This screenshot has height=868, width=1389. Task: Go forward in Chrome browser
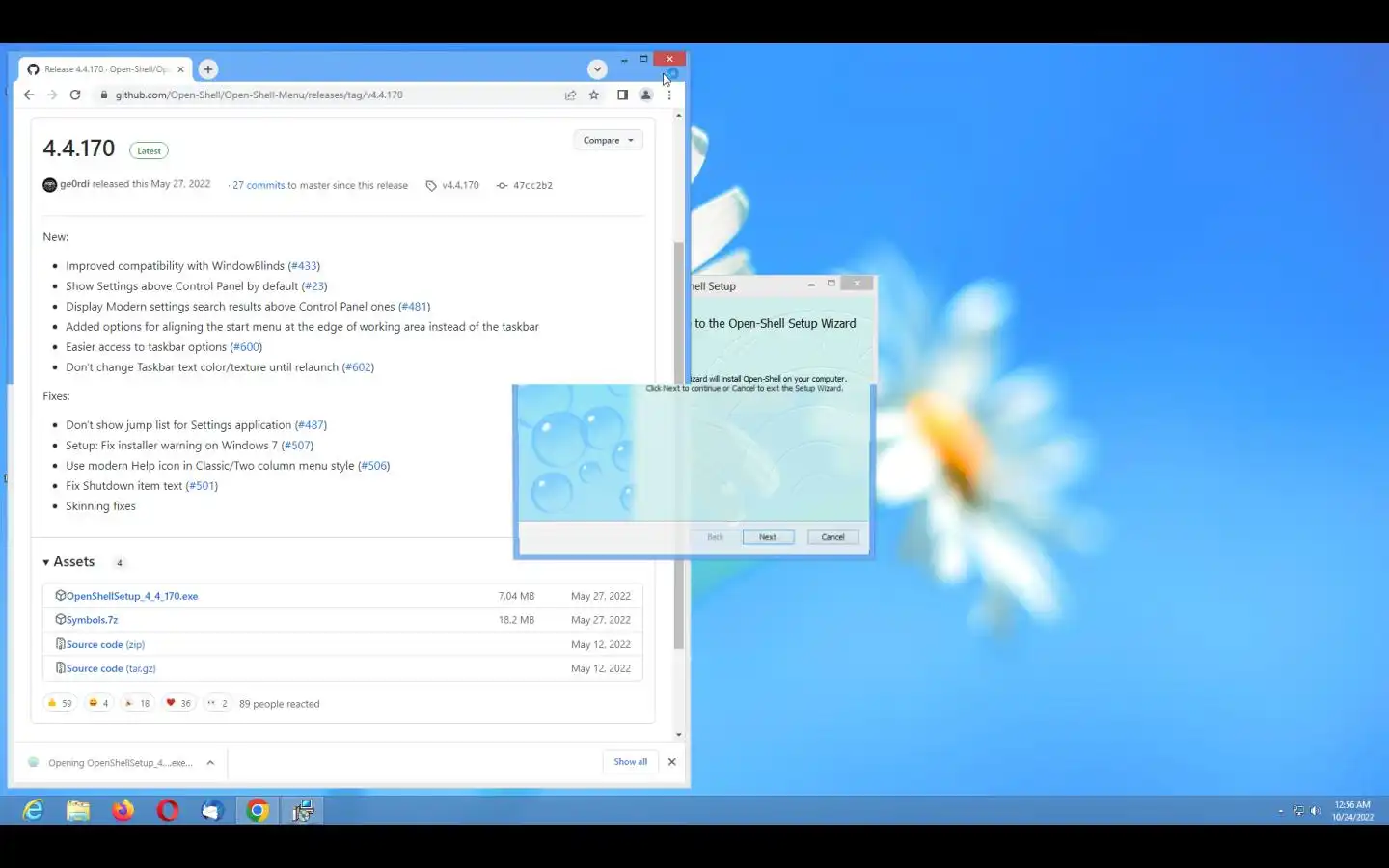point(52,95)
